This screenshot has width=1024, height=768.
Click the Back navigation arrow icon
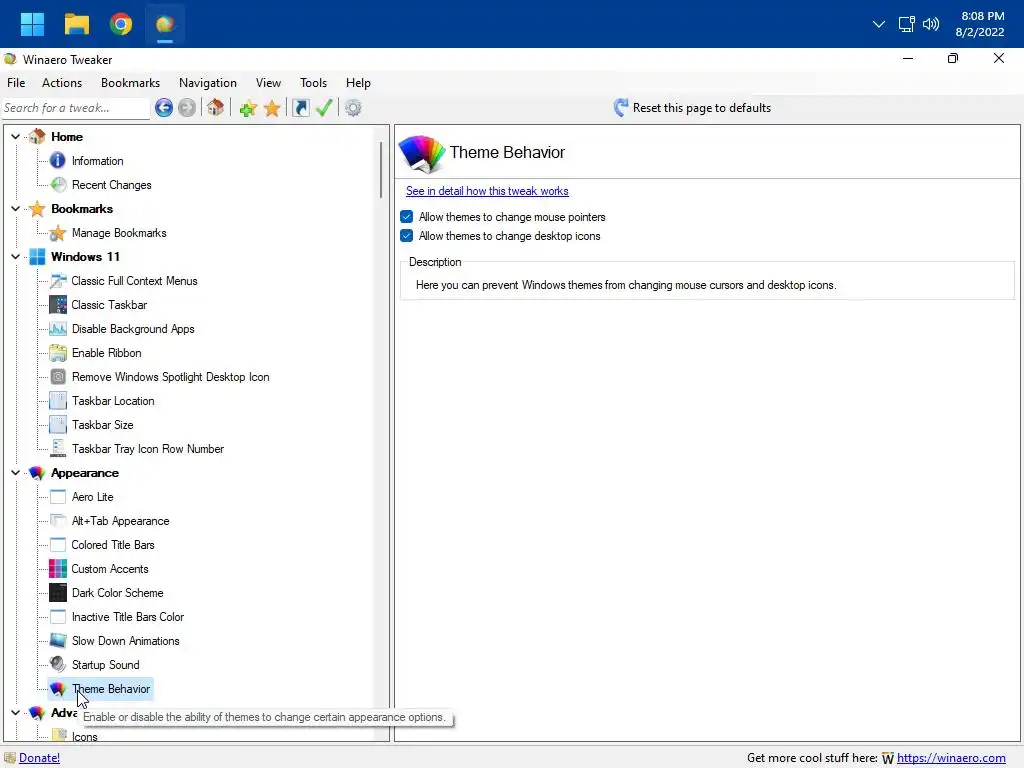164,108
